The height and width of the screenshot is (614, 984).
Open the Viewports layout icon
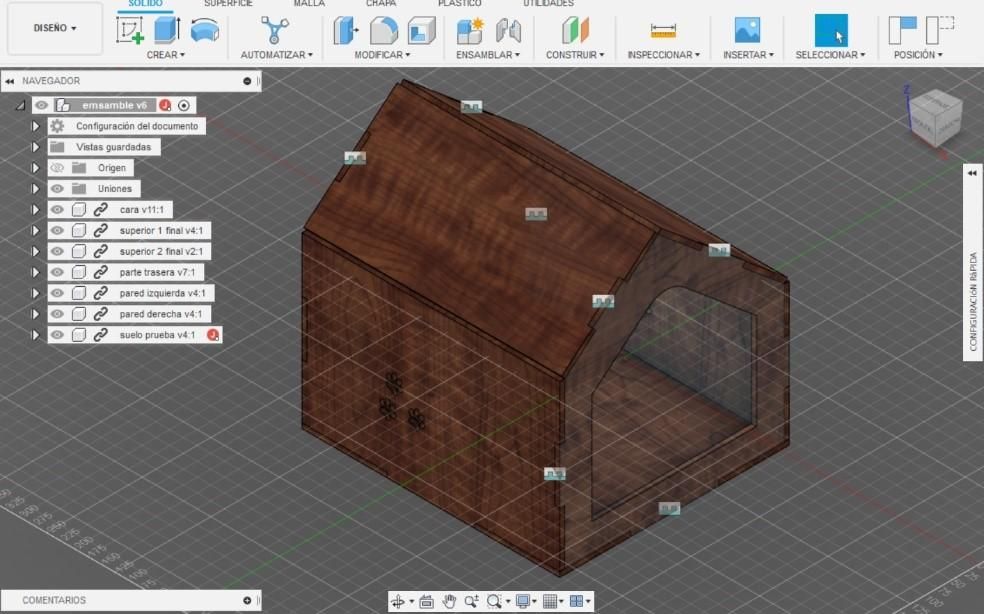[x=577, y=601]
